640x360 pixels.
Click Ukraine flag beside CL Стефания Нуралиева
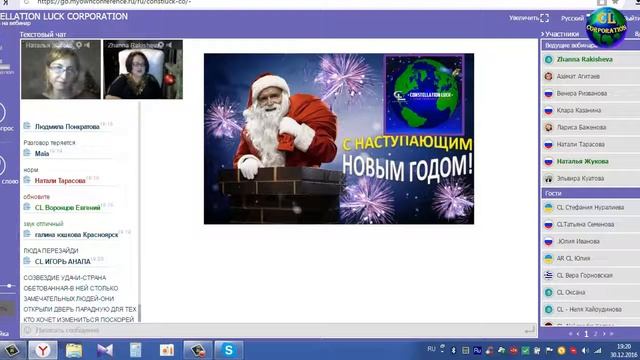(549, 207)
